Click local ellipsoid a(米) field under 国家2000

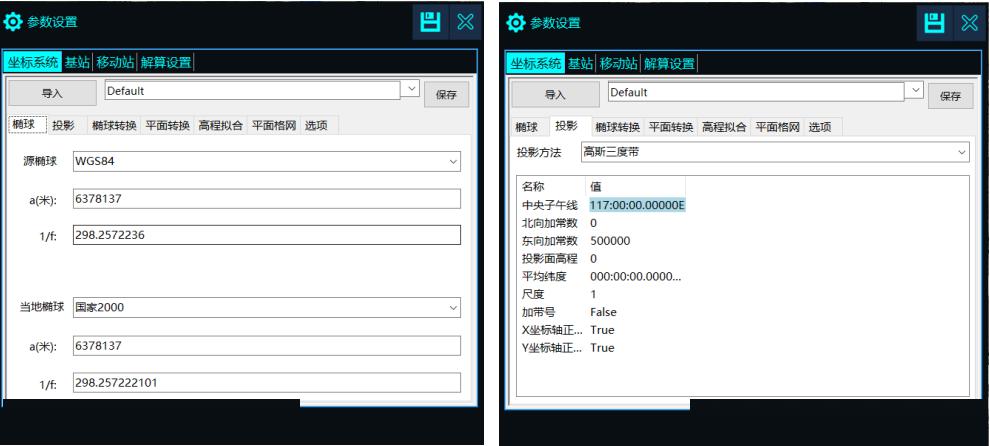click(266, 346)
